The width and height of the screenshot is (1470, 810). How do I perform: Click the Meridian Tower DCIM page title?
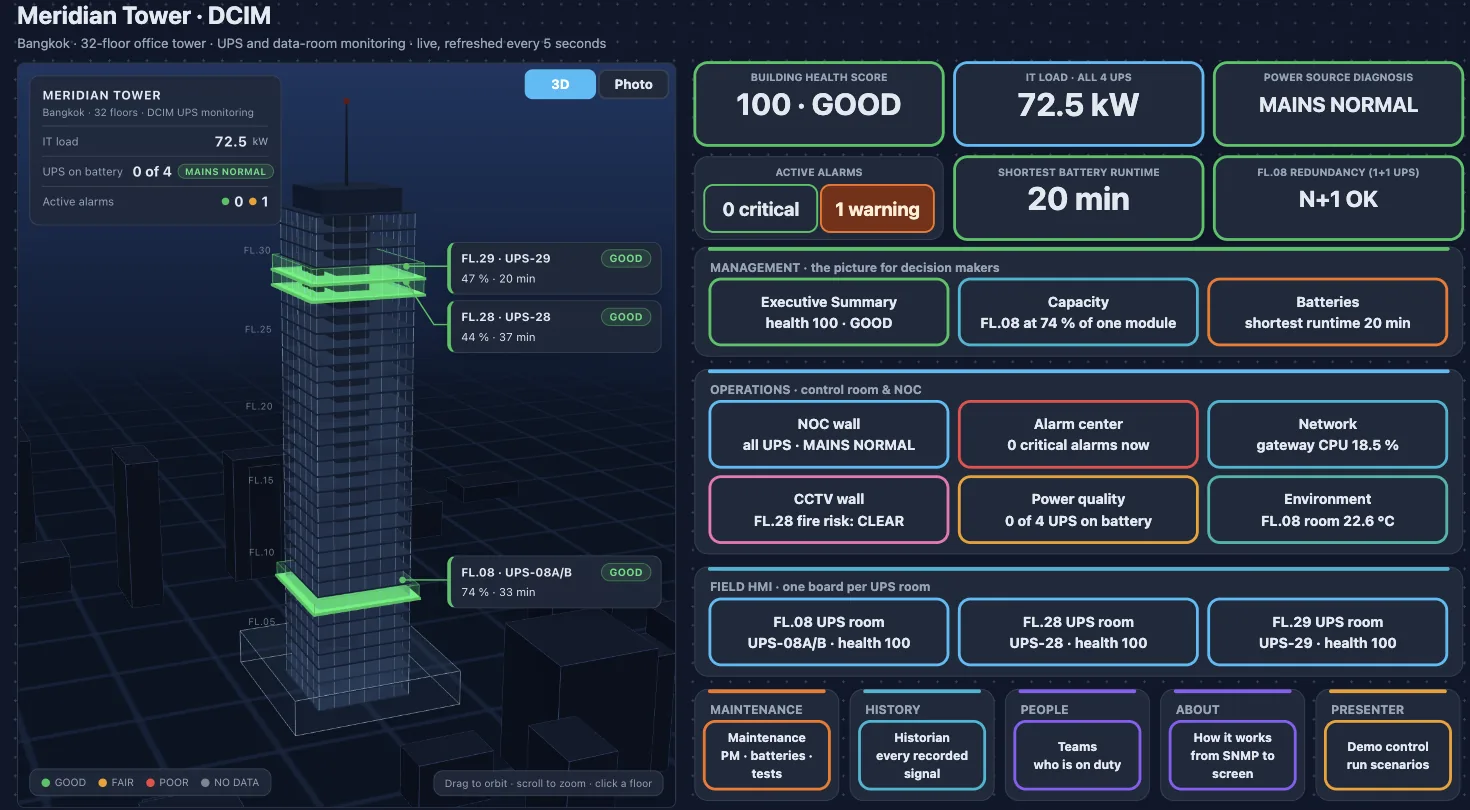click(144, 16)
